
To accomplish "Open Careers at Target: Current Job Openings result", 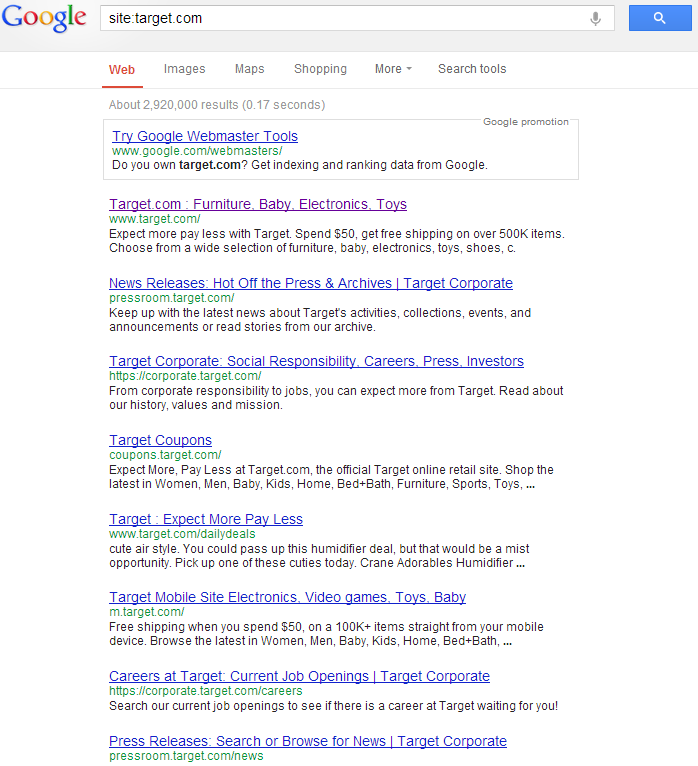I will tap(299, 677).
